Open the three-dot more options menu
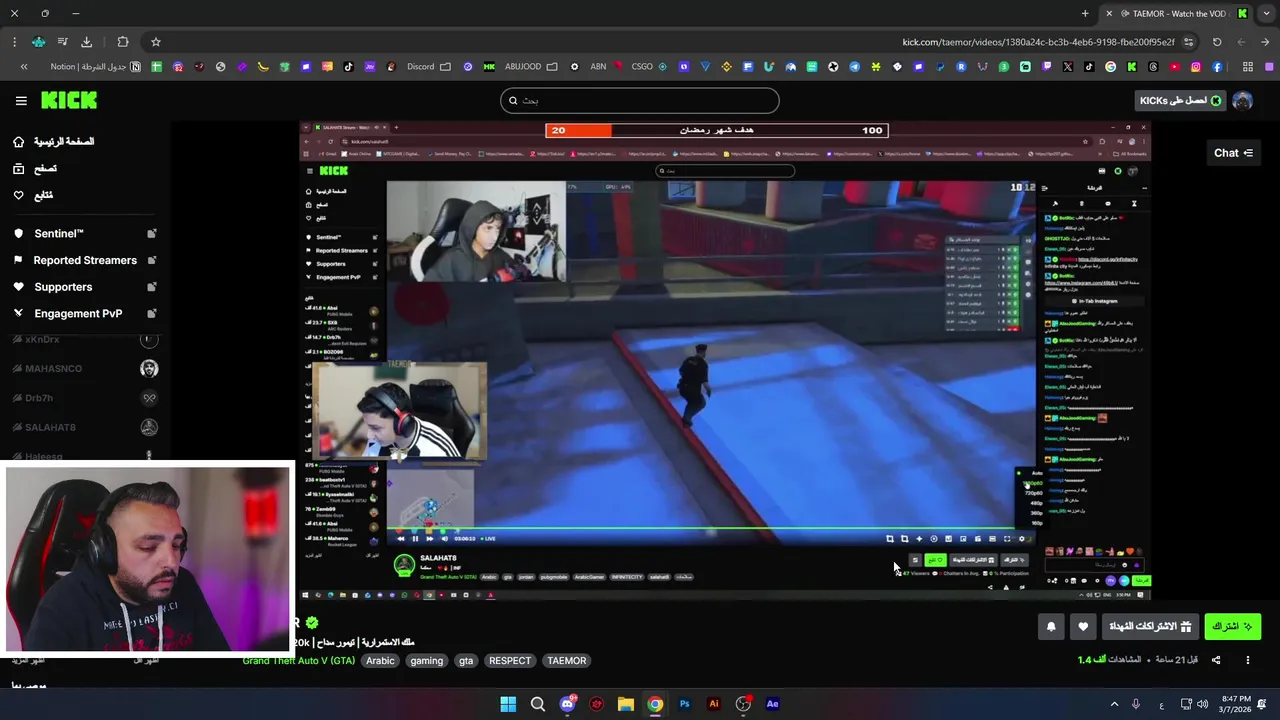This screenshot has width=1280, height=720. (1247, 660)
